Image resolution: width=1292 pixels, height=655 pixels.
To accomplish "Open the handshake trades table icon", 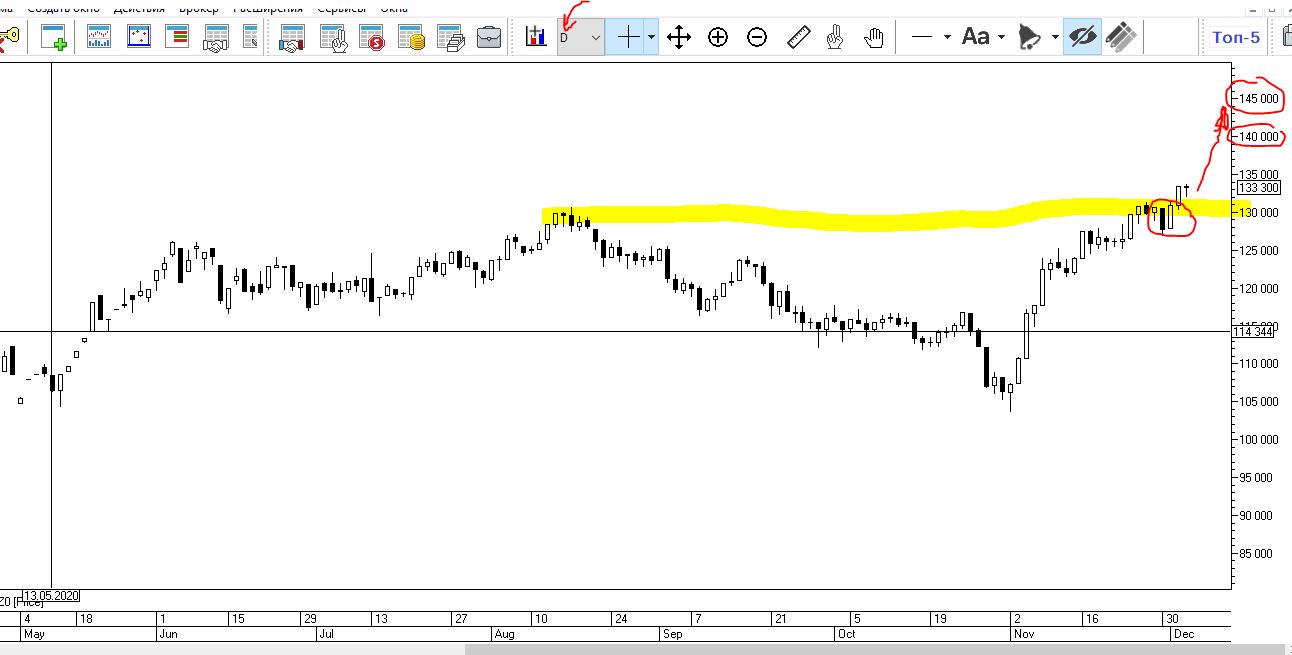I will pyautogui.click(x=215, y=38).
